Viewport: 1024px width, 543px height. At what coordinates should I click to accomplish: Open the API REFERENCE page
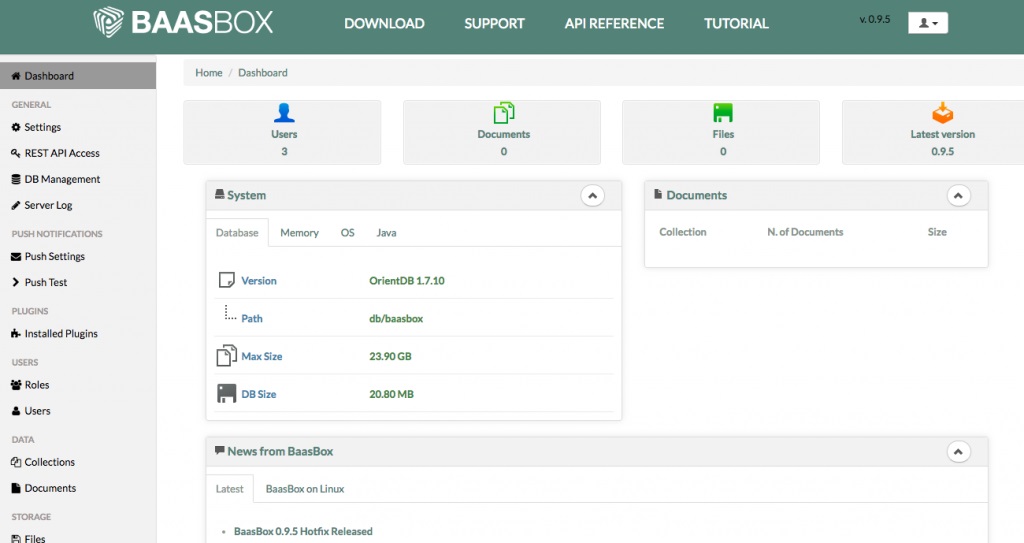tap(614, 24)
